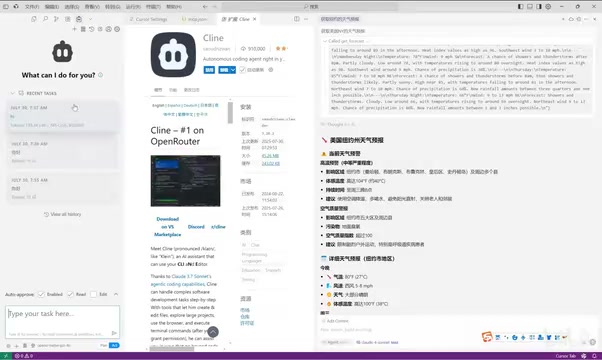602x360 pixels.
Task: Toggle primary side bar layout icon
Action: pyautogui.click(x=521, y=7)
